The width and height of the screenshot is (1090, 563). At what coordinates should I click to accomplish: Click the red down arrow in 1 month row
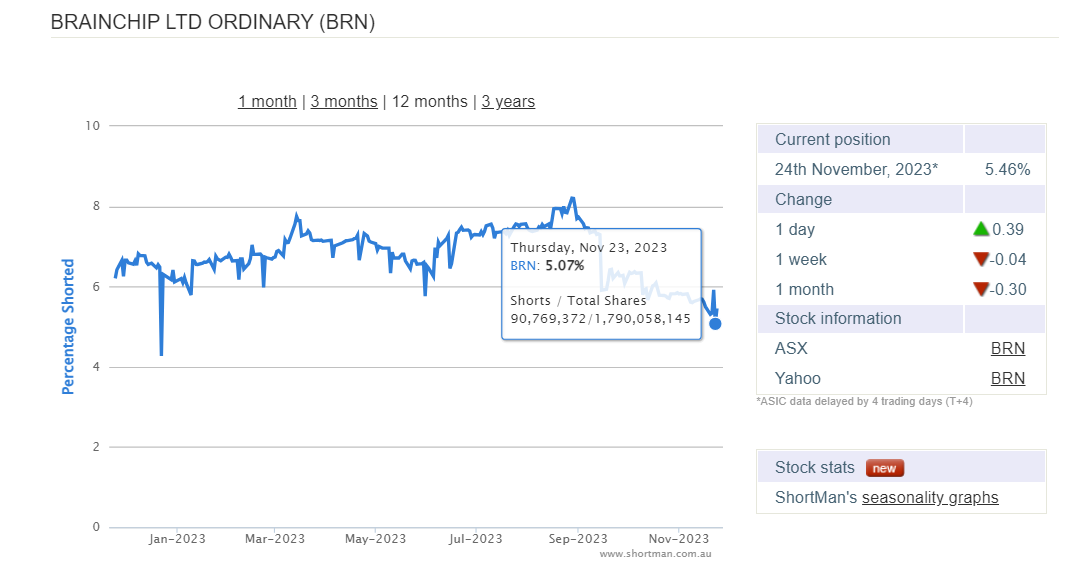click(x=981, y=289)
